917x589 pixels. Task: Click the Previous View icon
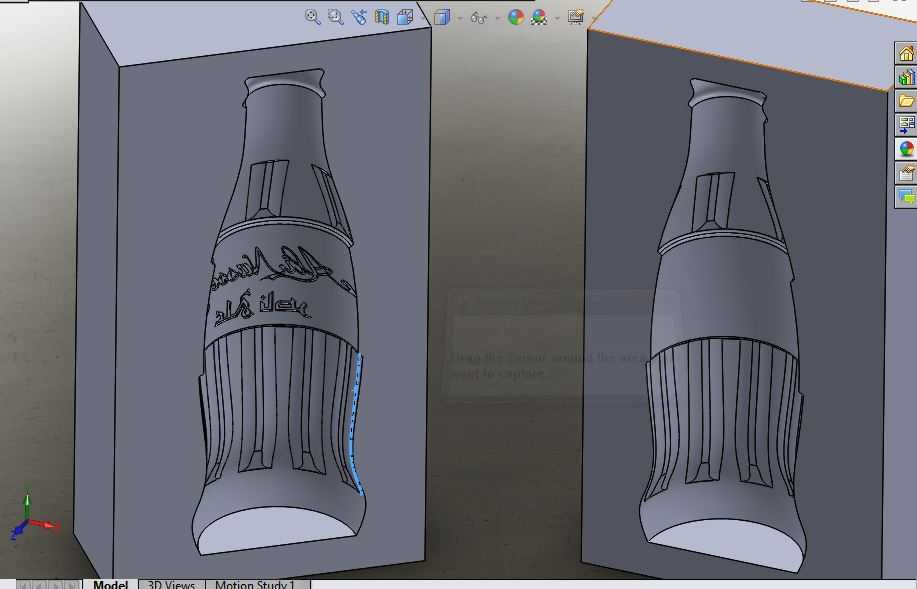[358, 17]
